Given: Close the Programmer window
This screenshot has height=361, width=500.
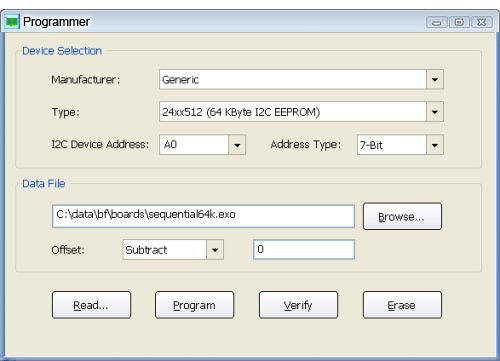Looking at the screenshot, I should point(481,22).
